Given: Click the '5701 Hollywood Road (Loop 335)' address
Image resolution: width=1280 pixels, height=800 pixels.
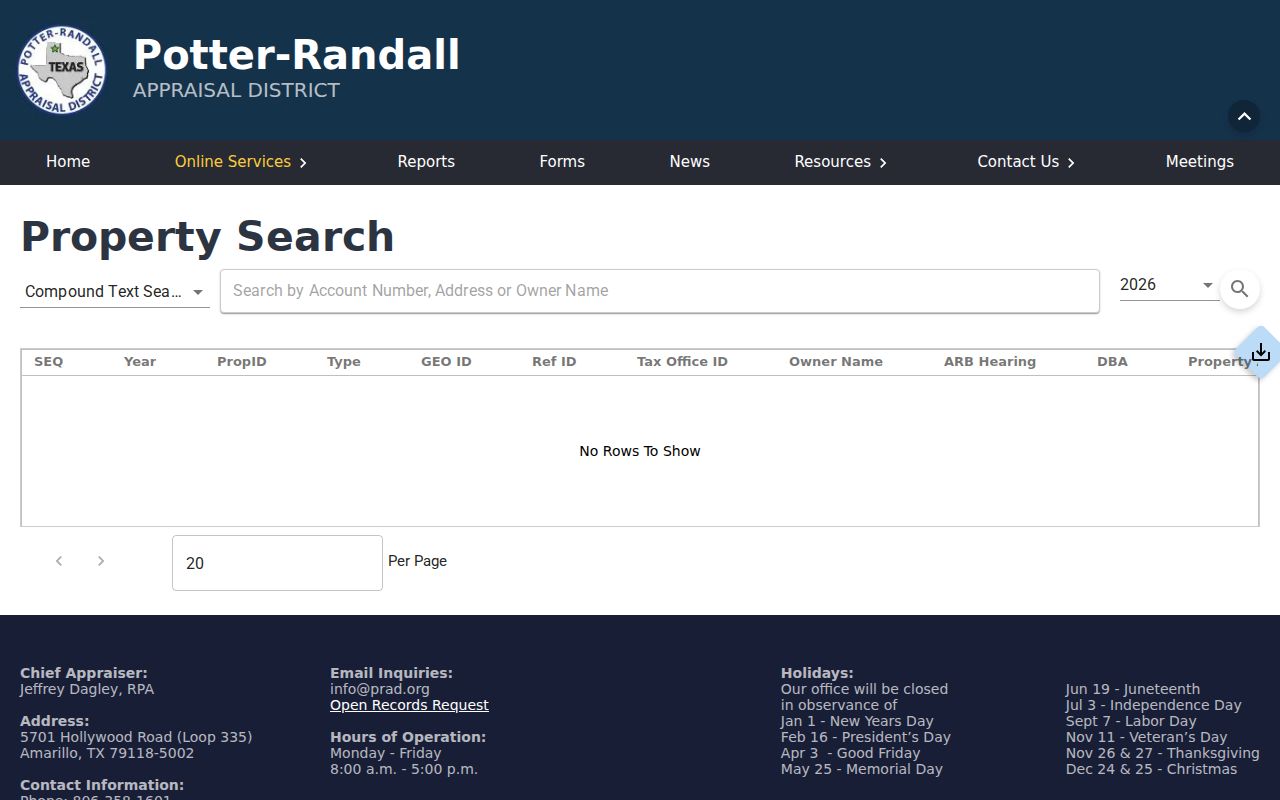Looking at the screenshot, I should pos(136,737).
